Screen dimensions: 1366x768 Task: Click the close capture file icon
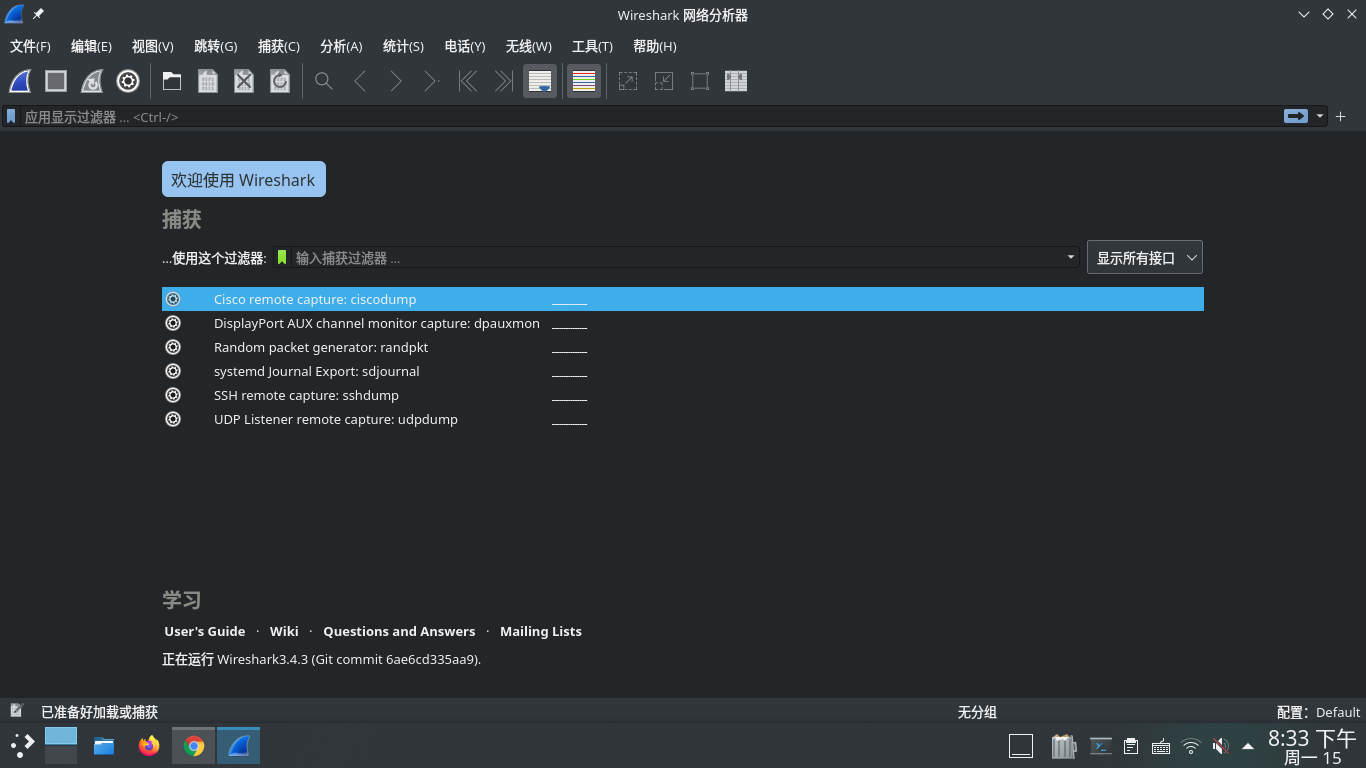pos(243,81)
